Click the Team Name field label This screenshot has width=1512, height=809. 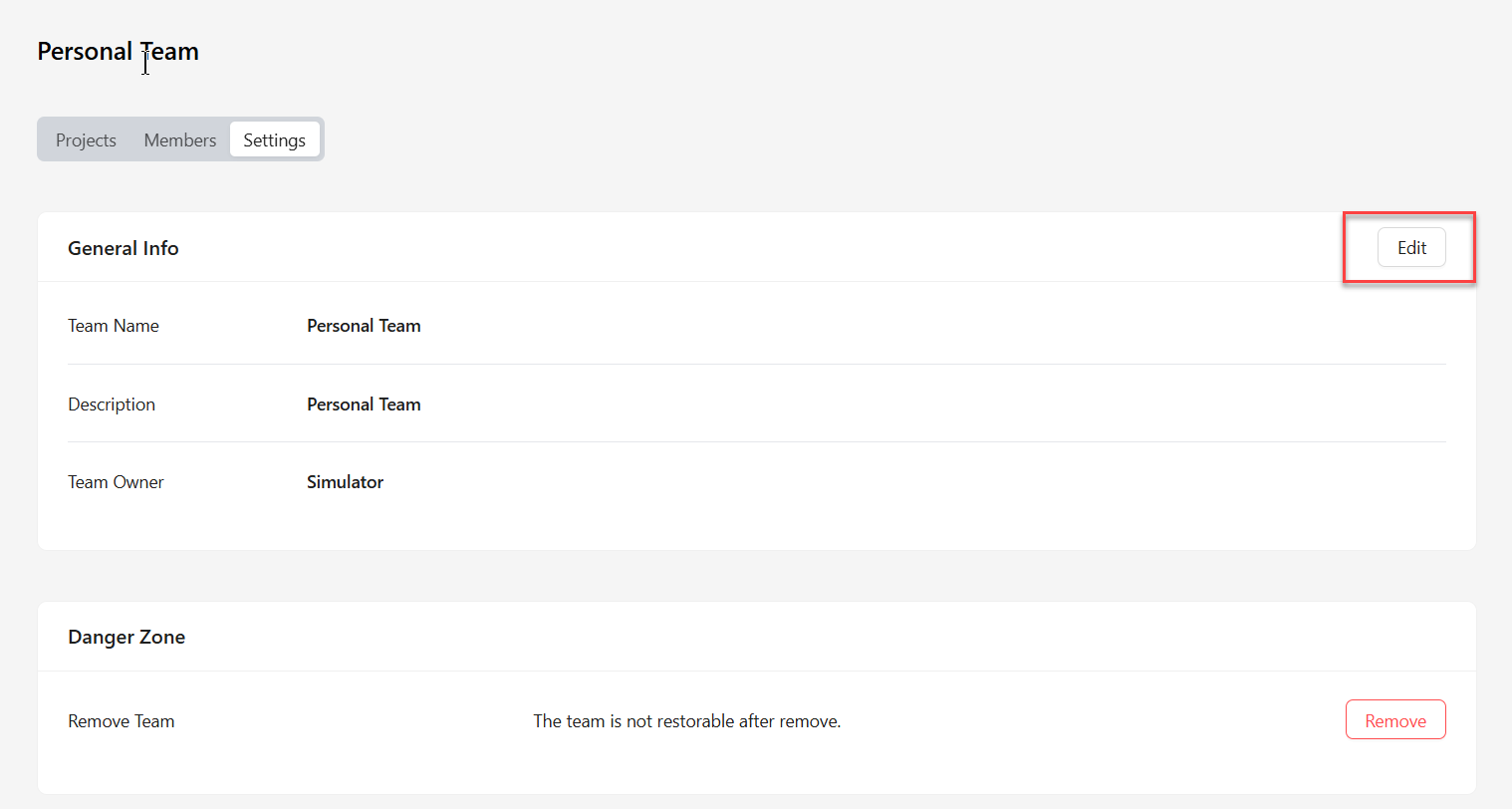114,326
